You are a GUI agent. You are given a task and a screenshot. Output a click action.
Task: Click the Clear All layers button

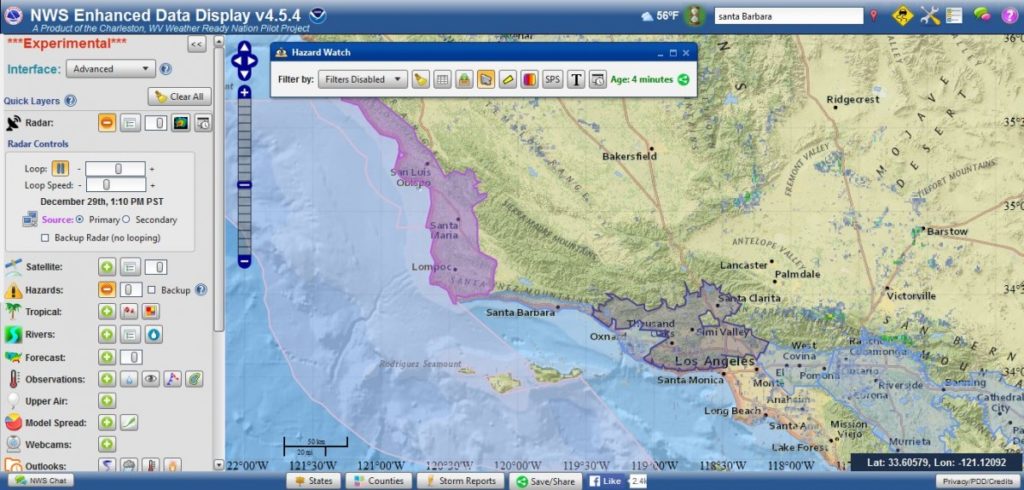180,97
